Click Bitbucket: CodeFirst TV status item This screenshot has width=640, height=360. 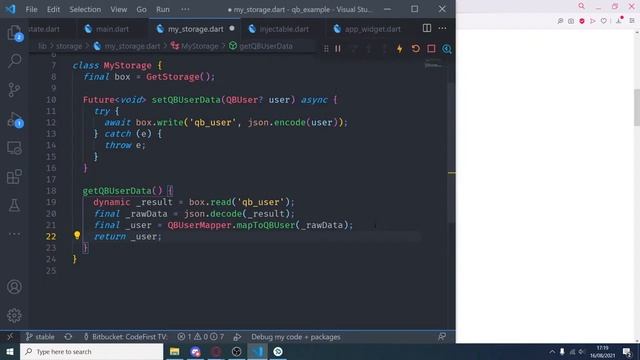125,337
